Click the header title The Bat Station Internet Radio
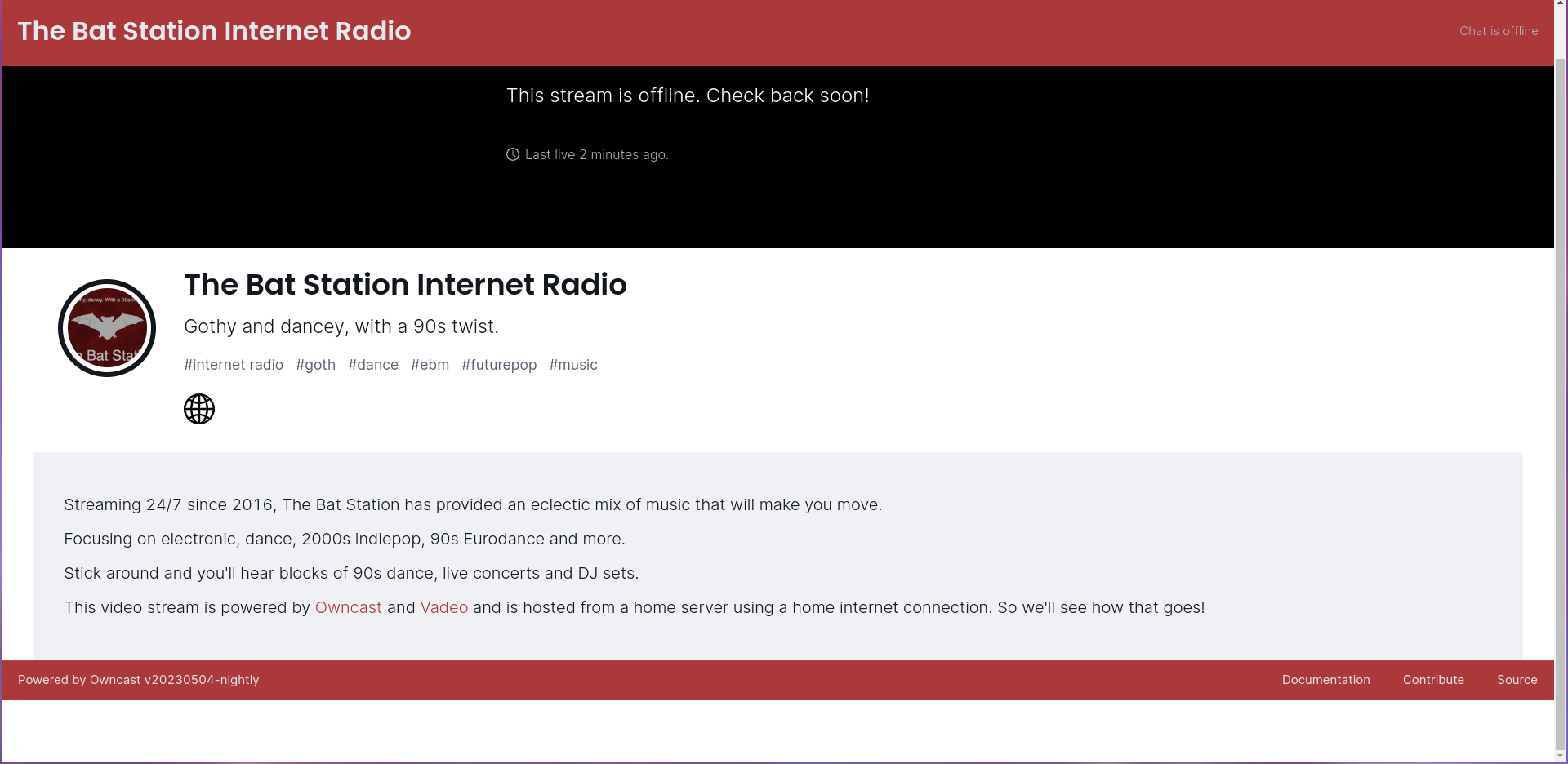Image resolution: width=1568 pixels, height=764 pixels. click(x=214, y=31)
